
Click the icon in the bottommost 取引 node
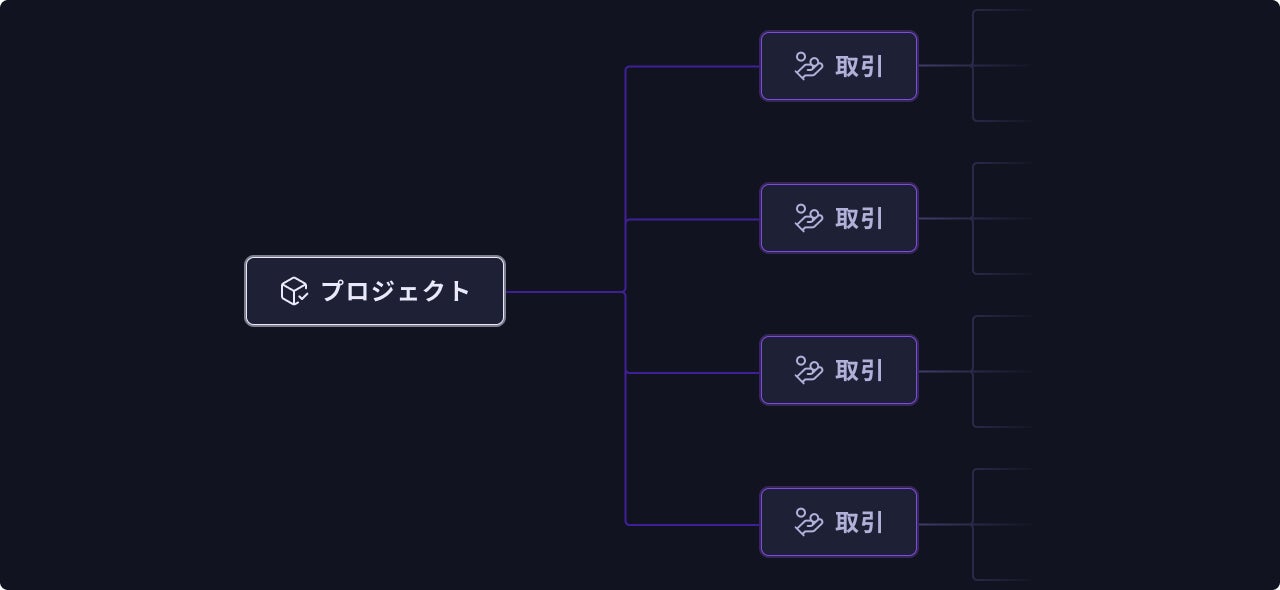click(808, 522)
